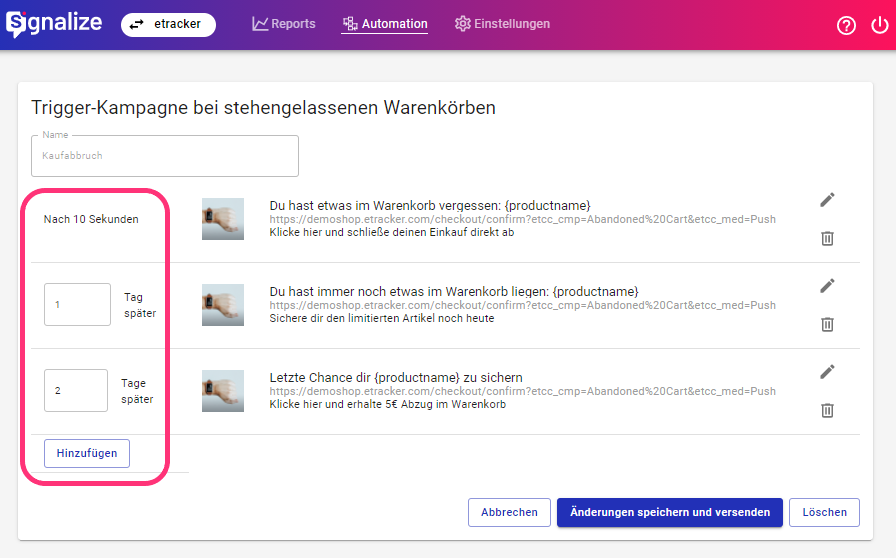The width and height of the screenshot is (896, 558).
Task: Click the '2 Tage später' delay field
Action: (x=76, y=390)
